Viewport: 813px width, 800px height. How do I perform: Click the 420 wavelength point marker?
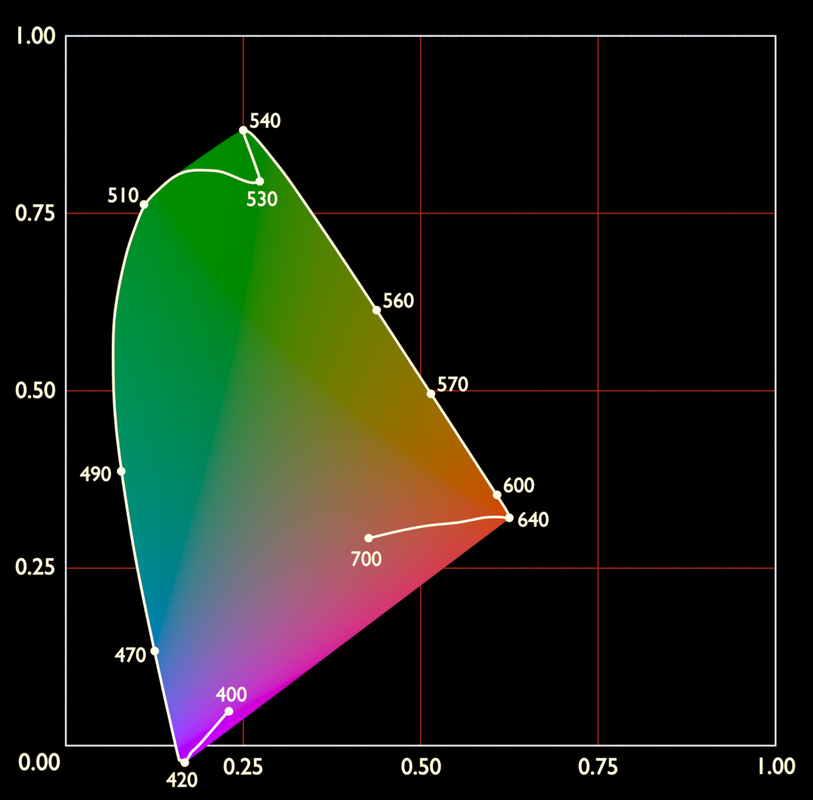coord(184,762)
